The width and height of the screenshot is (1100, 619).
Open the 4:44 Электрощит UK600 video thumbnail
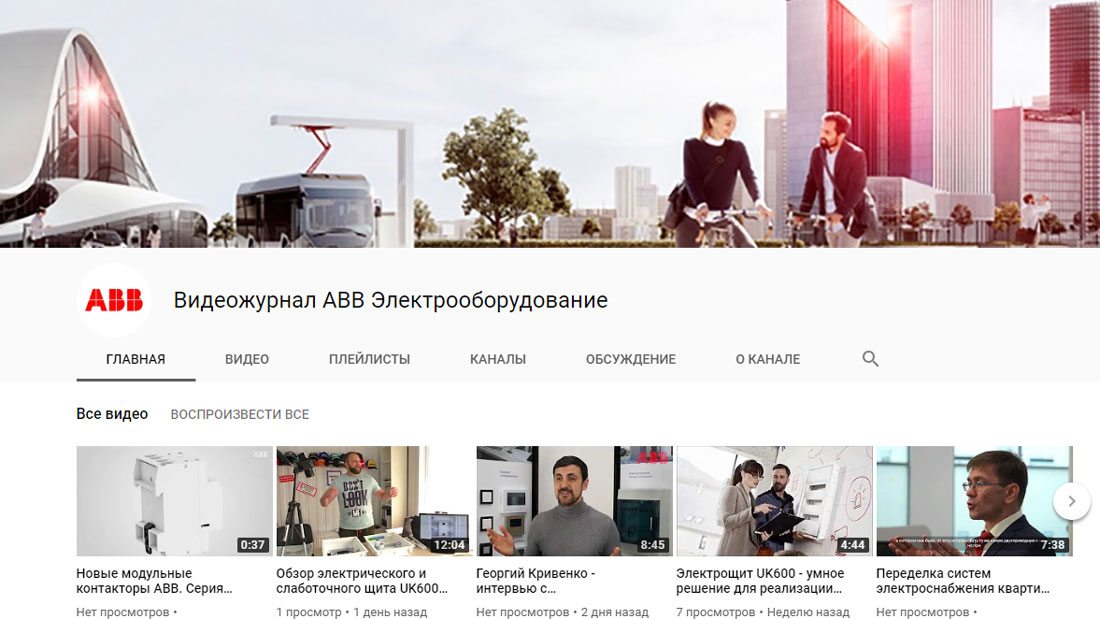tap(774, 501)
